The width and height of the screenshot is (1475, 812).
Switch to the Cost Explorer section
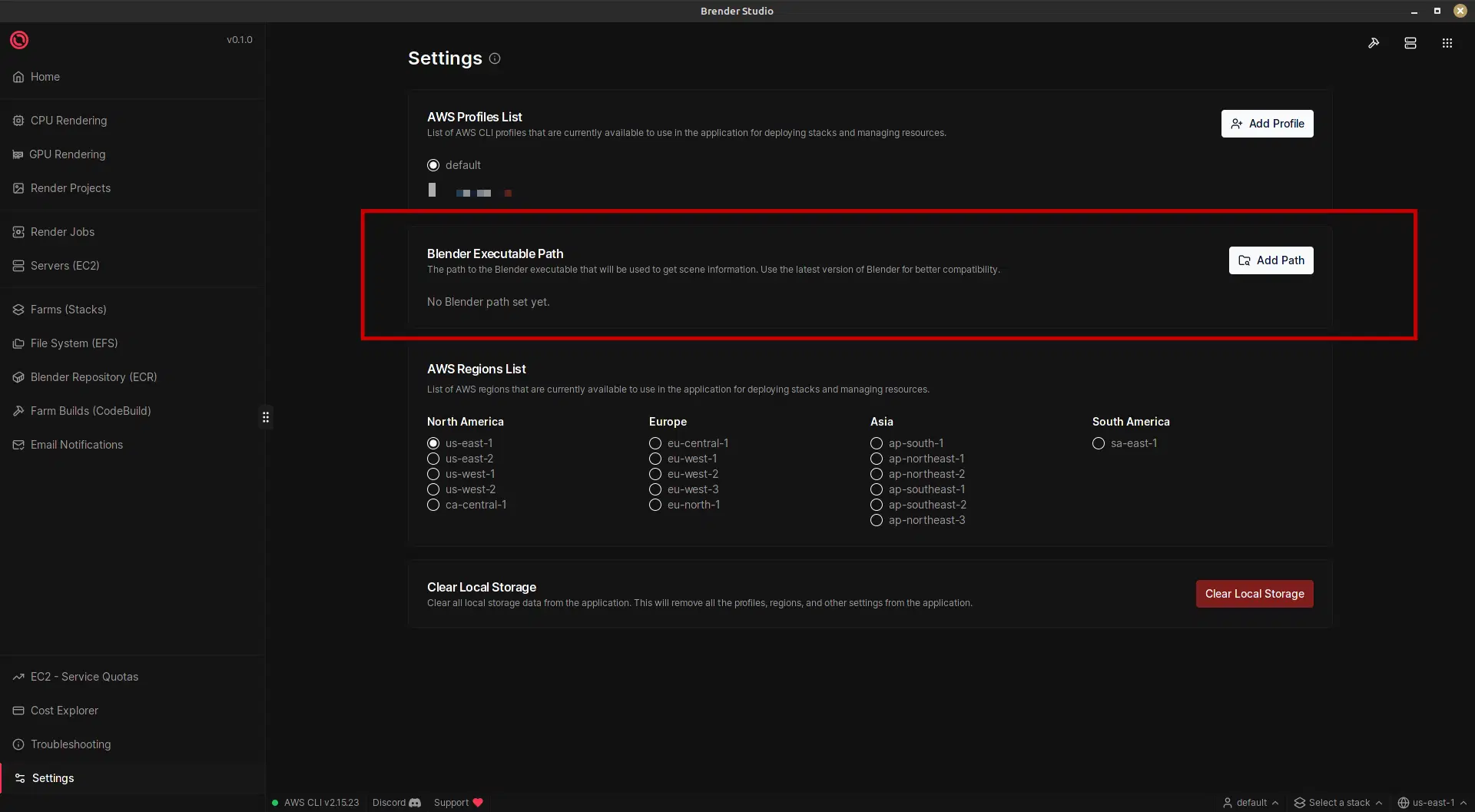(64, 711)
